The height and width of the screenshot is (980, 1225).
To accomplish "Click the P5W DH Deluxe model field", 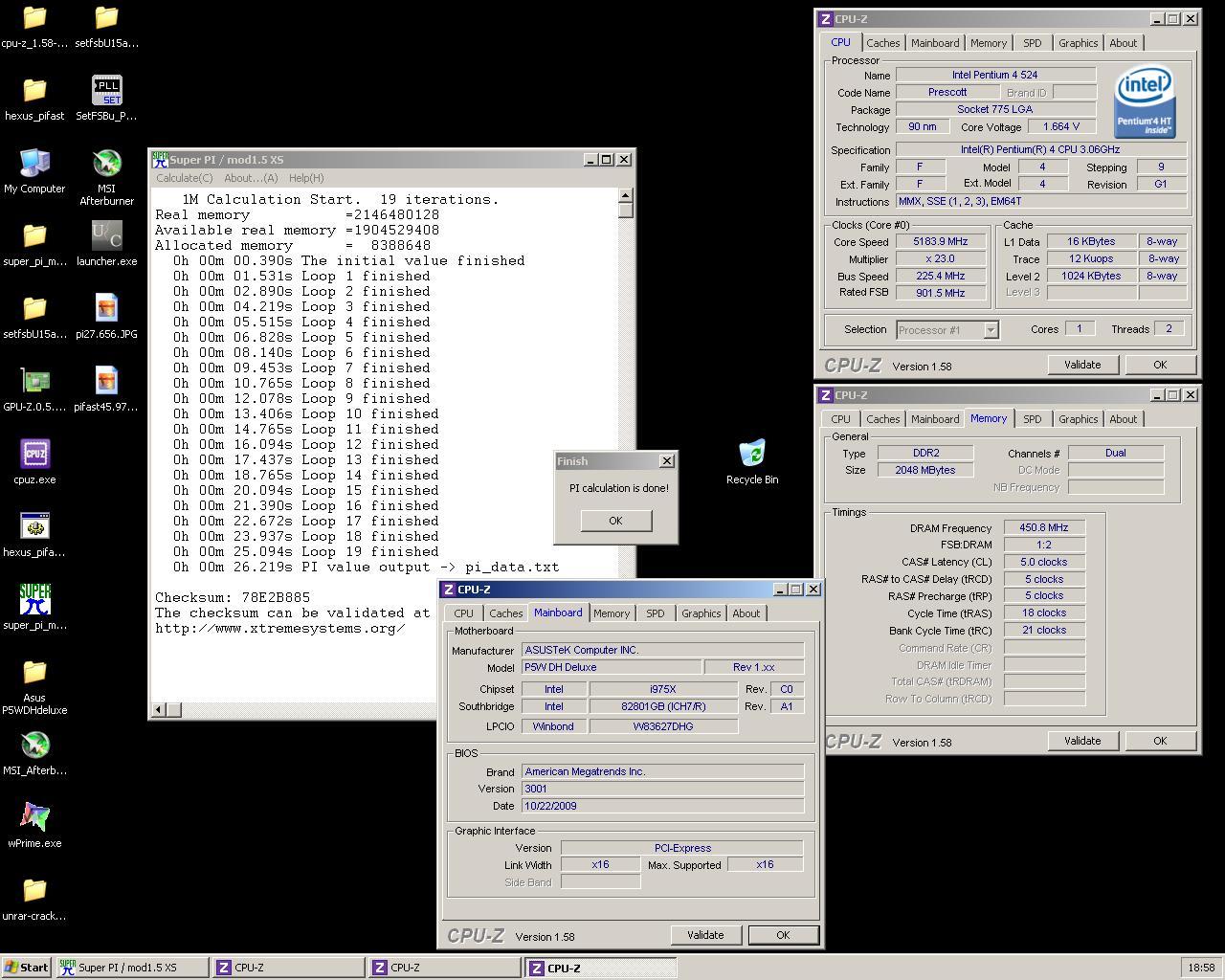I will point(612,667).
